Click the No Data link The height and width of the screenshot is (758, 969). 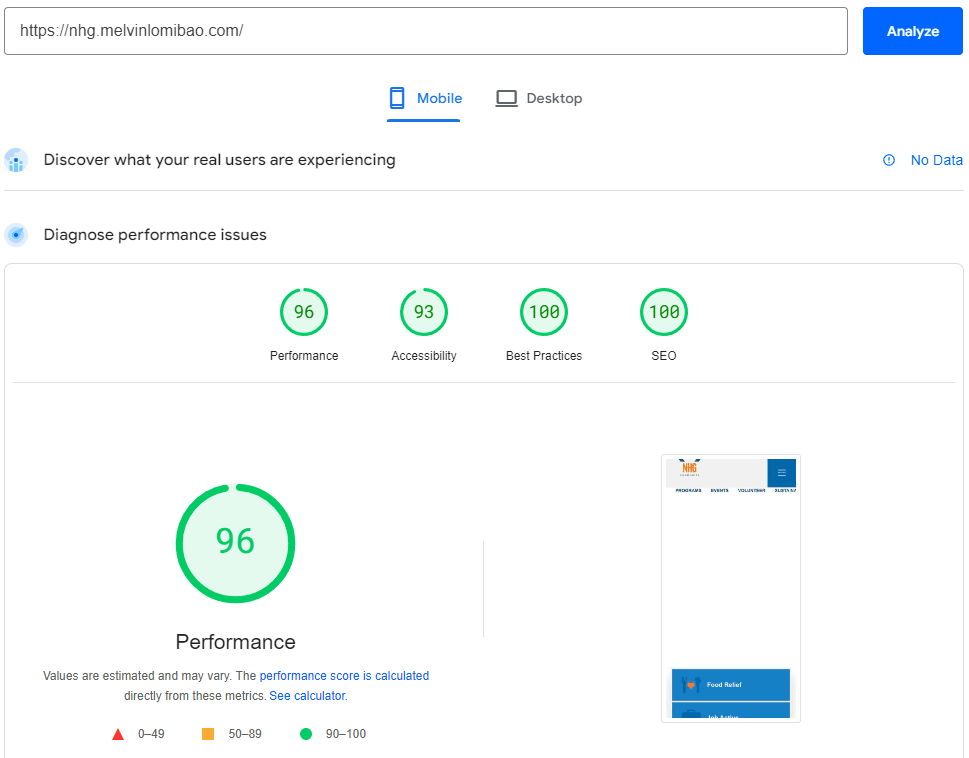(x=936, y=160)
